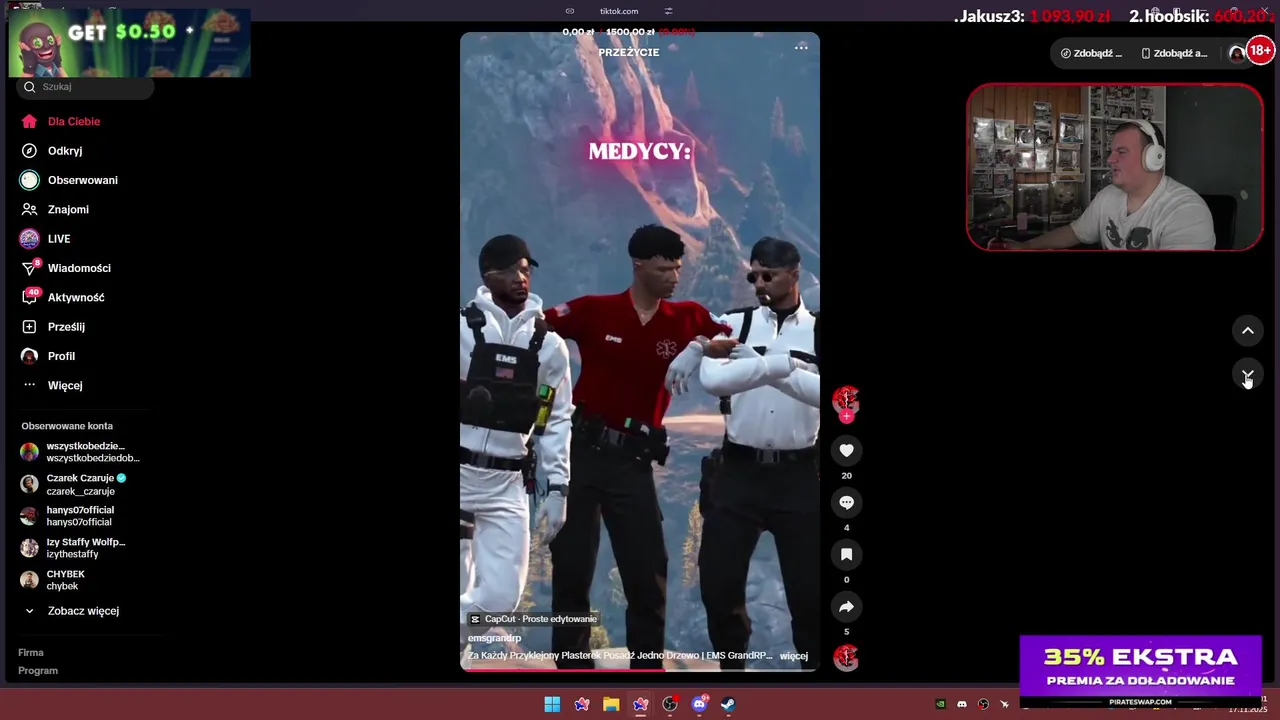Expand the Firma footer section
1280x720 pixels.
(31, 652)
